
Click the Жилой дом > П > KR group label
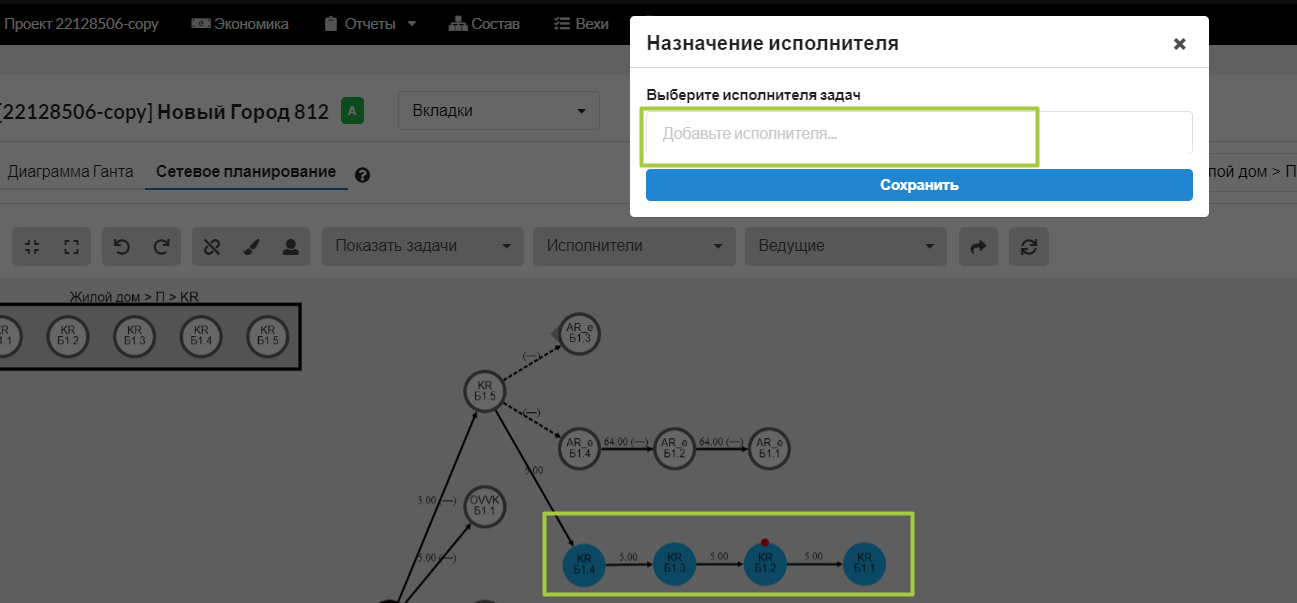click(134, 297)
